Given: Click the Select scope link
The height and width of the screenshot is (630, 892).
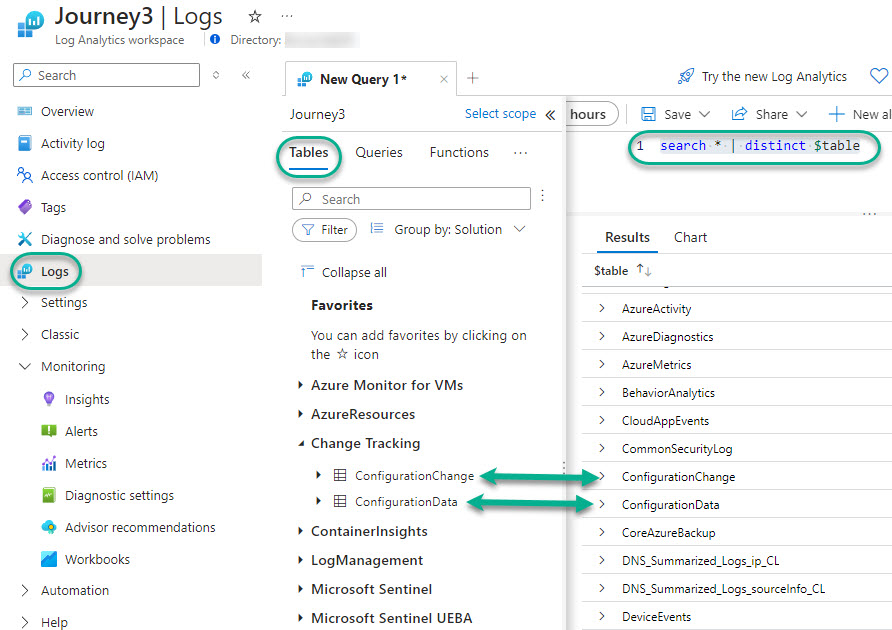Looking at the screenshot, I should (x=500, y=114).
